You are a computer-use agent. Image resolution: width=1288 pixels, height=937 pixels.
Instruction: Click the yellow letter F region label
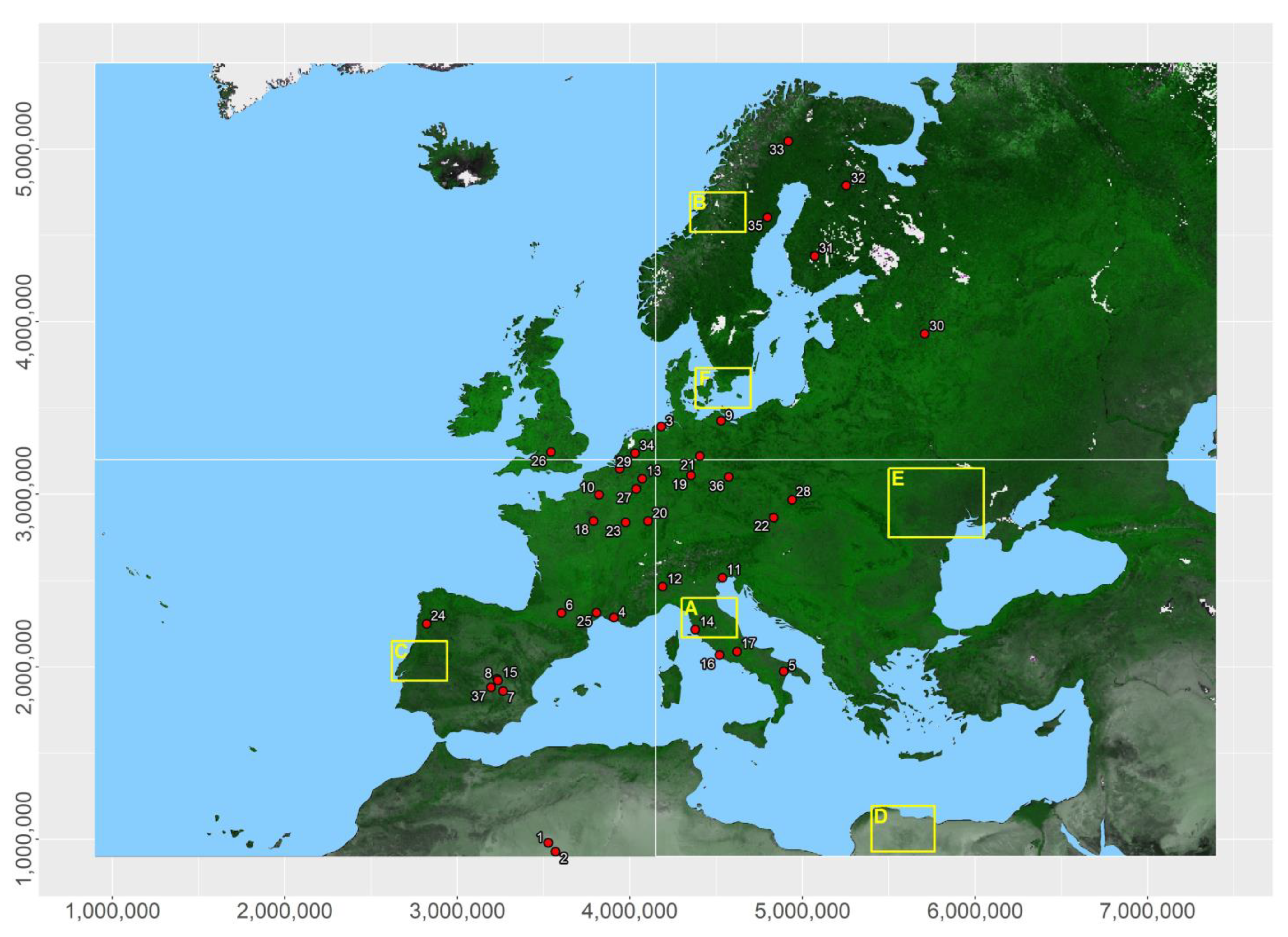[704, 378]
